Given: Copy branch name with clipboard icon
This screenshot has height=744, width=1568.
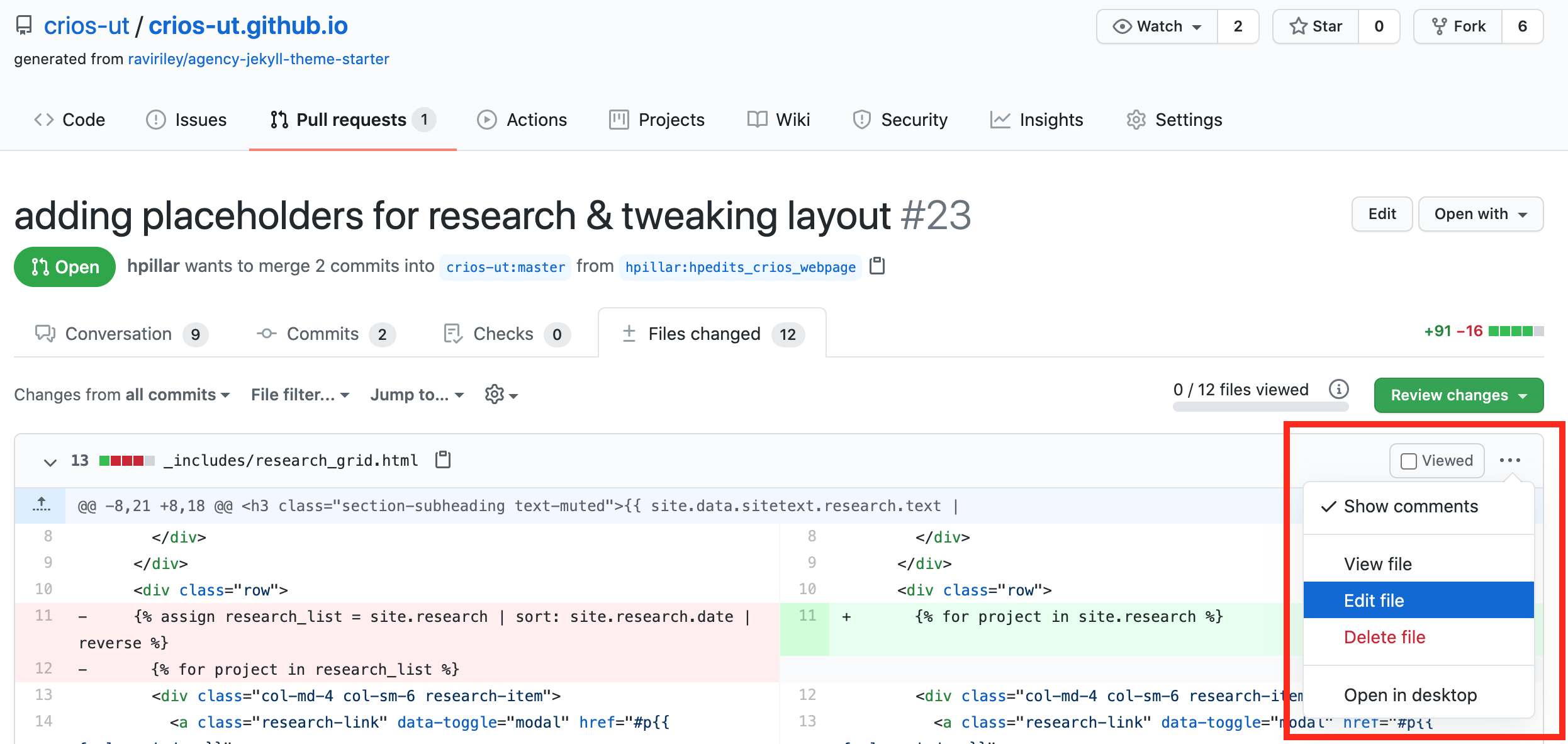Looking at the screenshot, I should 876,266.
